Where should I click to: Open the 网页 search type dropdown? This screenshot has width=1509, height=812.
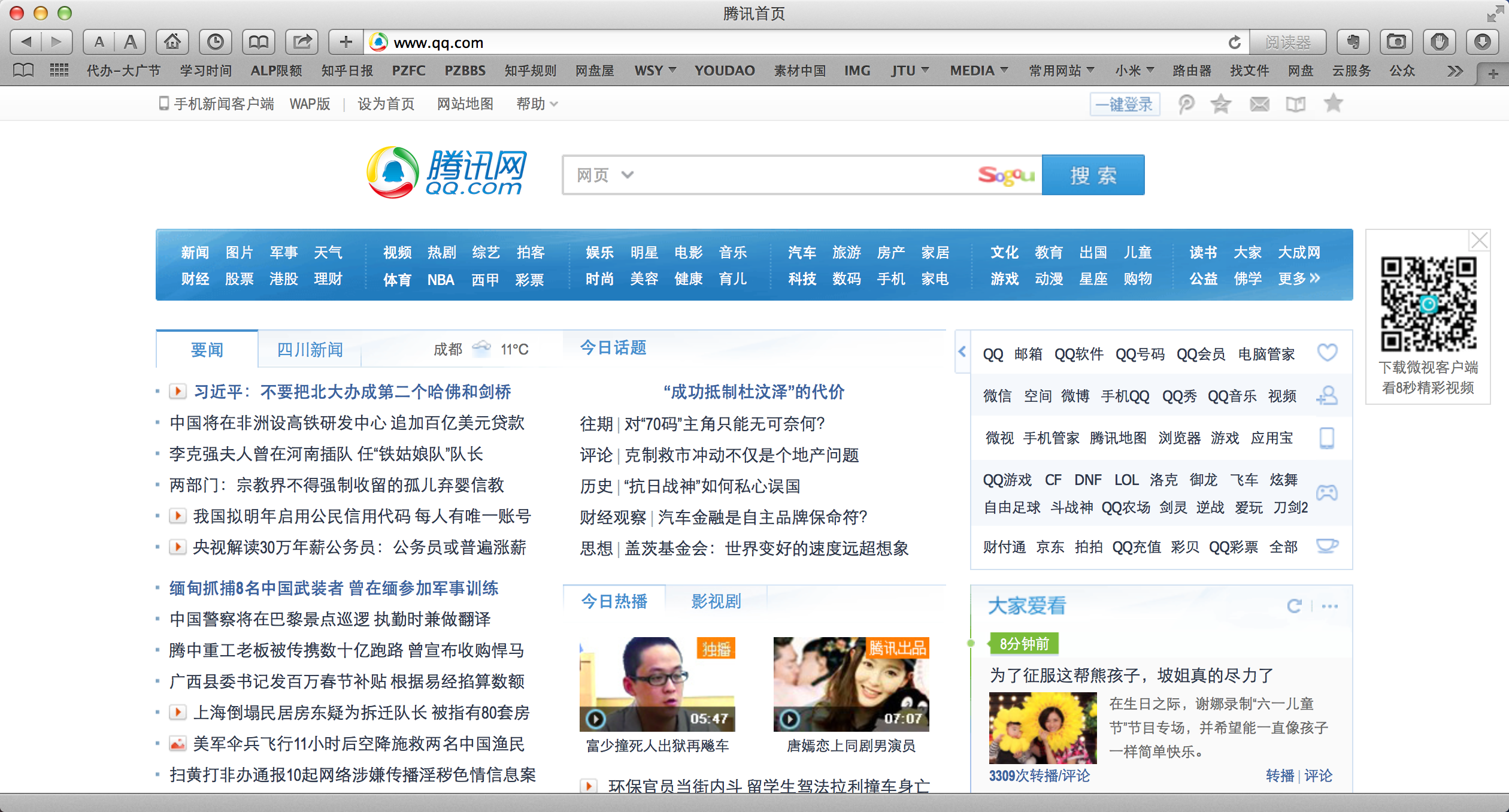(x=605, y=175)
